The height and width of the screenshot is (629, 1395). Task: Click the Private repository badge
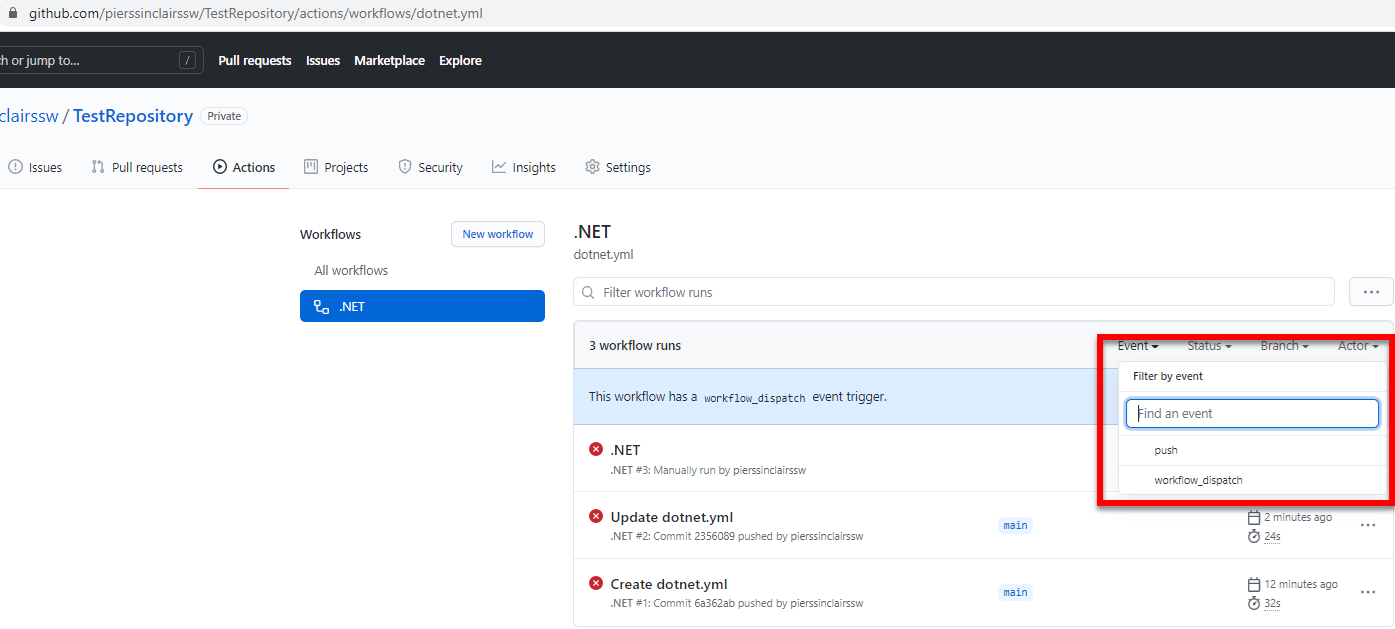pyautogui.click(x=224, y=116)
